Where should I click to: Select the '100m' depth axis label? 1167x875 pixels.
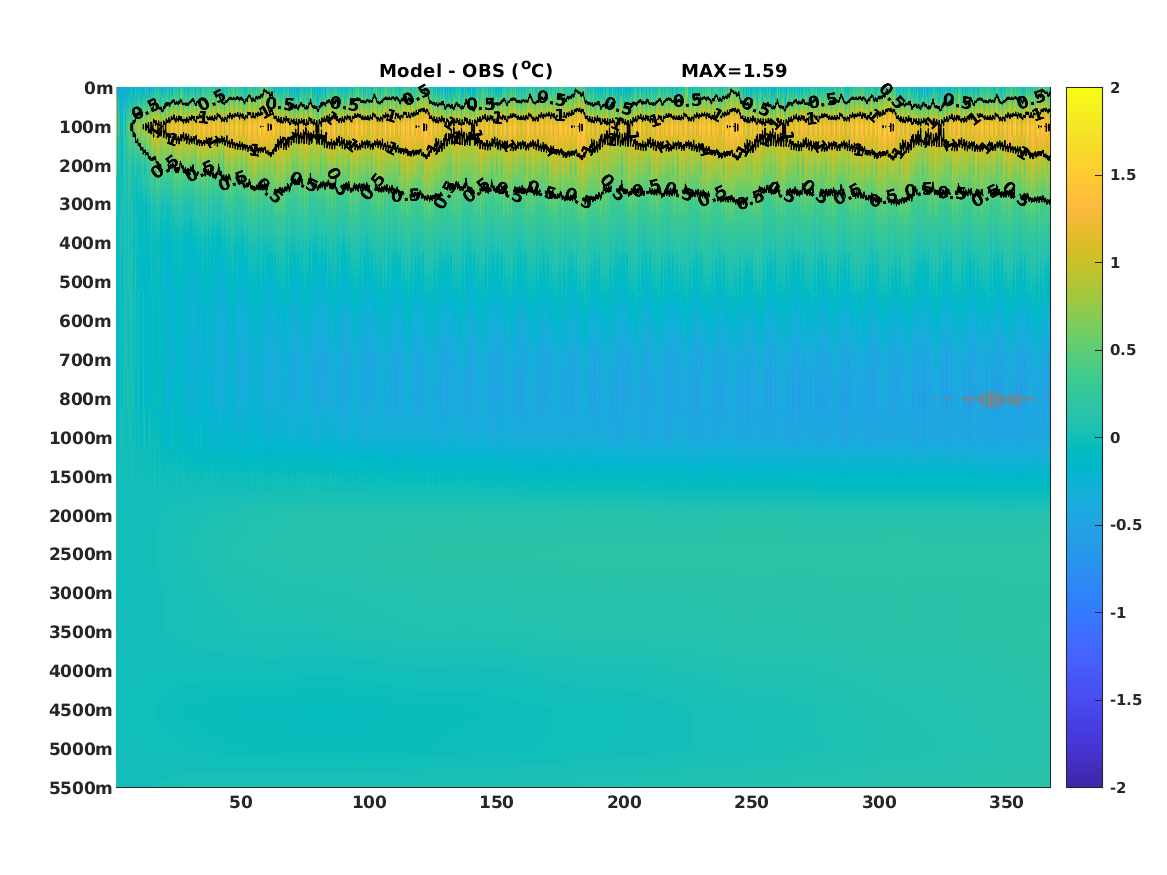86,127
